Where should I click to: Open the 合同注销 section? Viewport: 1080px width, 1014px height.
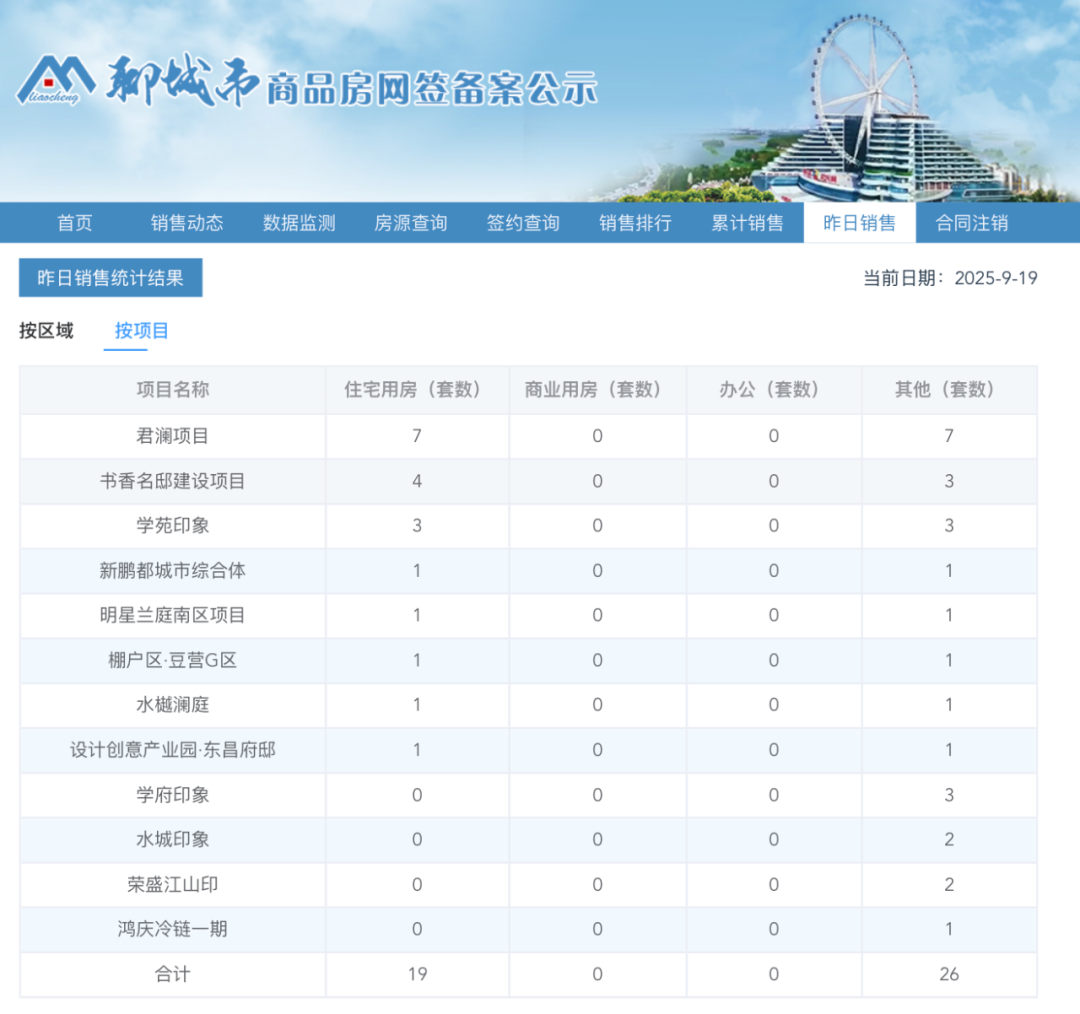pyautogui.click(x=972, y=222)
